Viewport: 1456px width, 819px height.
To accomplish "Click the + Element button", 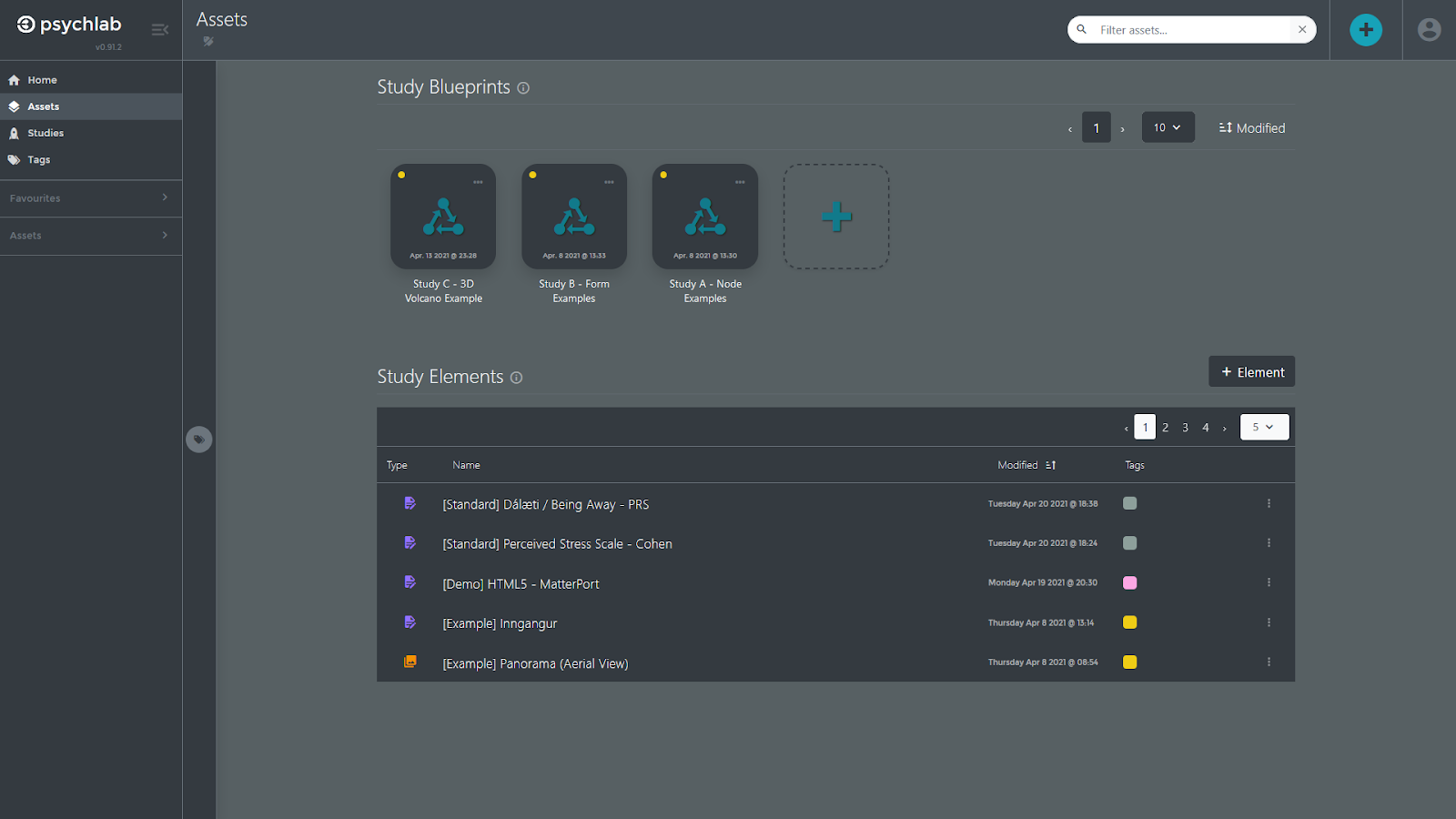I will tap(1251, 371).
